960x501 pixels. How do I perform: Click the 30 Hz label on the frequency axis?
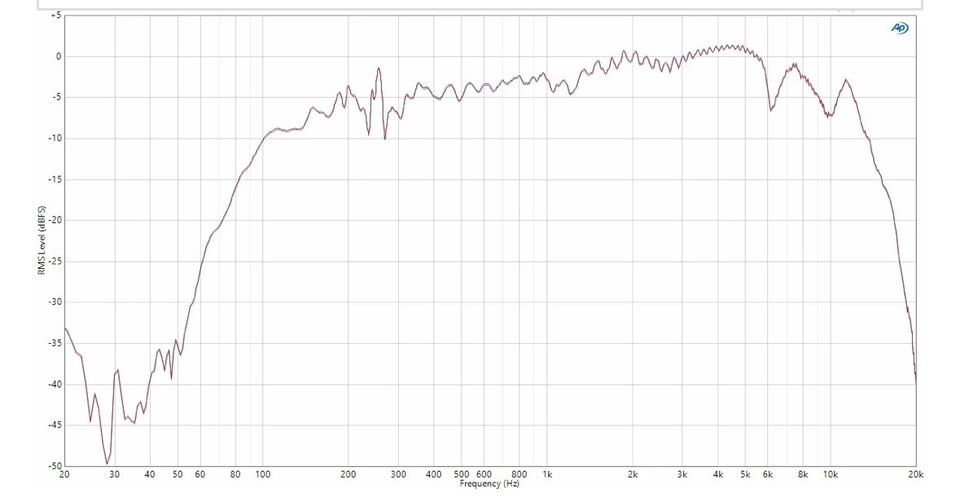pos(114,475)
